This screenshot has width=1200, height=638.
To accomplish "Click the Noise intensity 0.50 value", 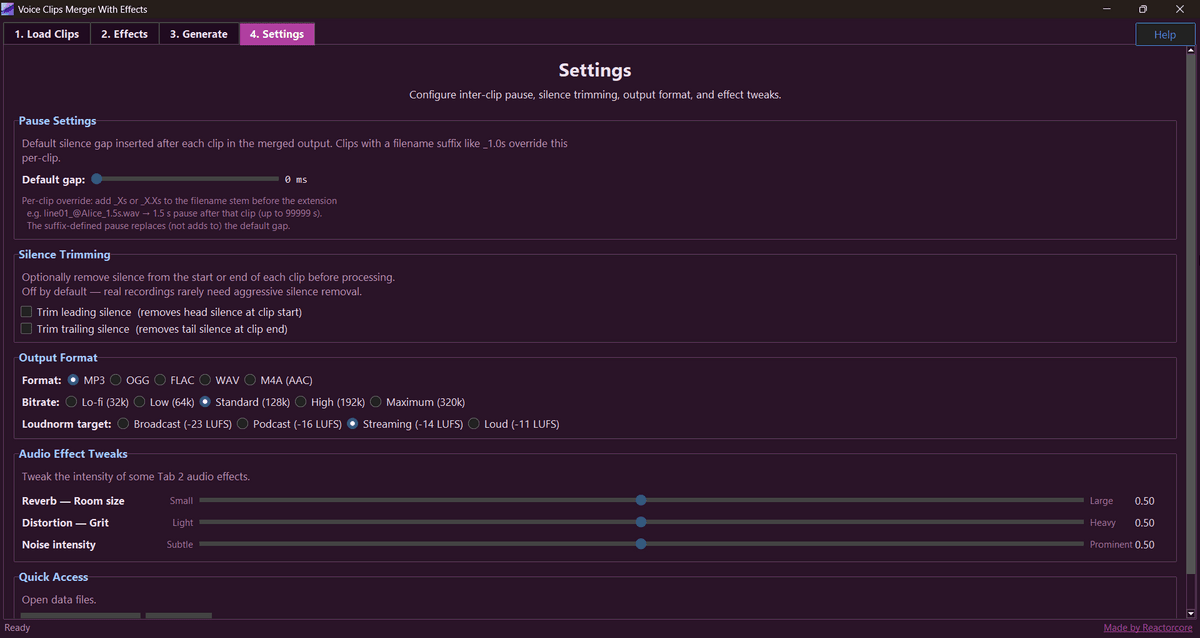I will pos(1144,545).
